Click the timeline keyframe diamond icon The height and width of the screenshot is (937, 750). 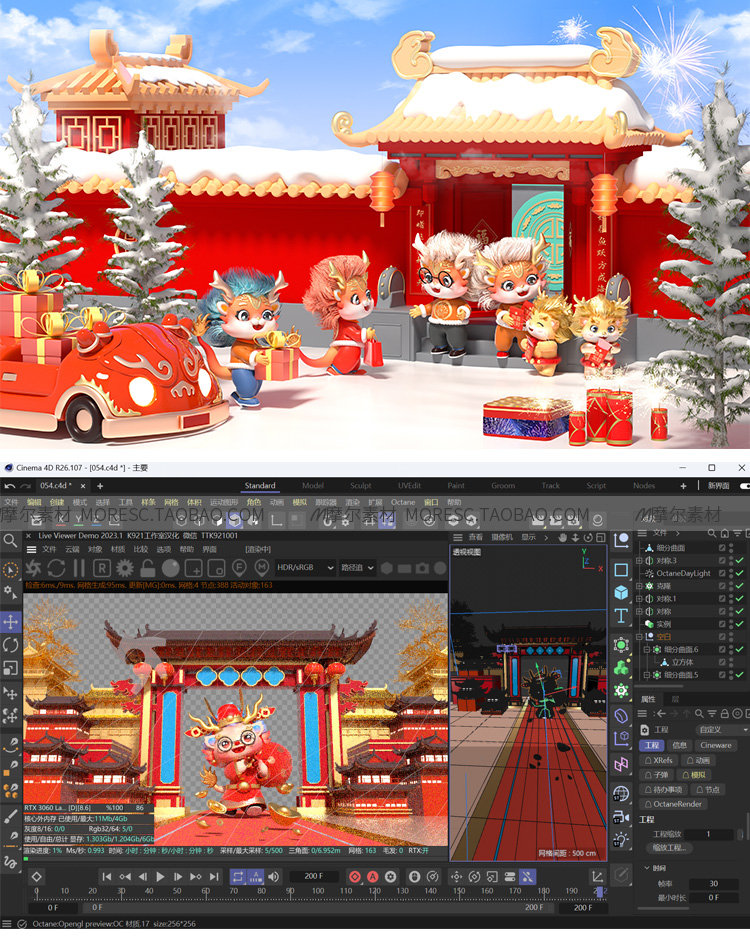(36, 877)
